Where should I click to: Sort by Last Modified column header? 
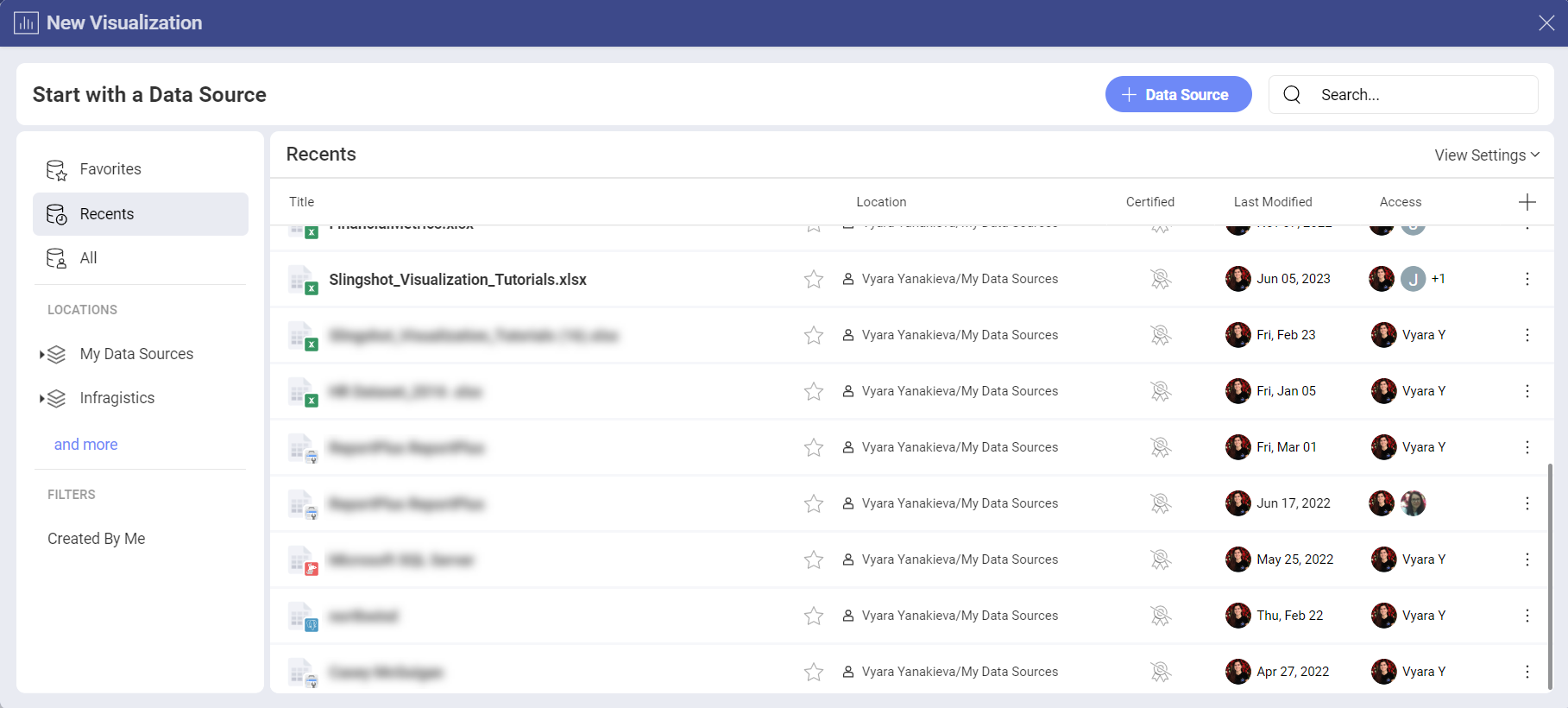(x=1273, y=202)
